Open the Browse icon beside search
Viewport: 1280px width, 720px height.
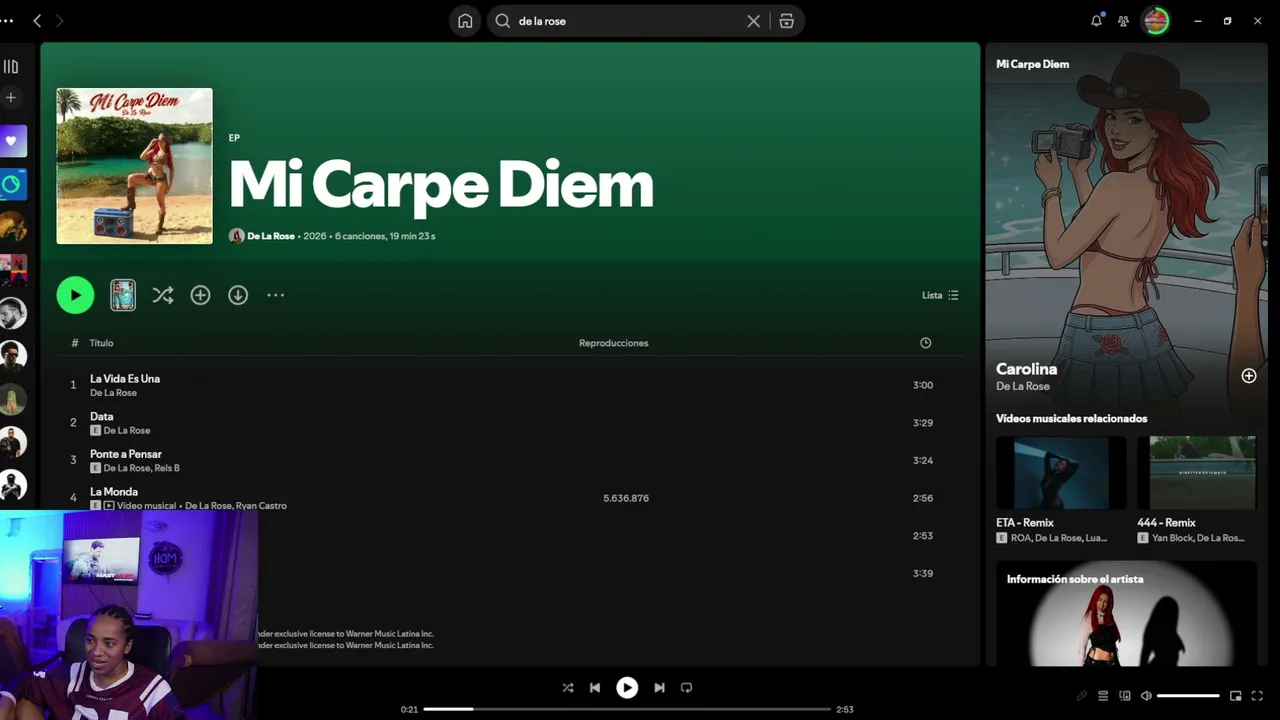(787, 21)
